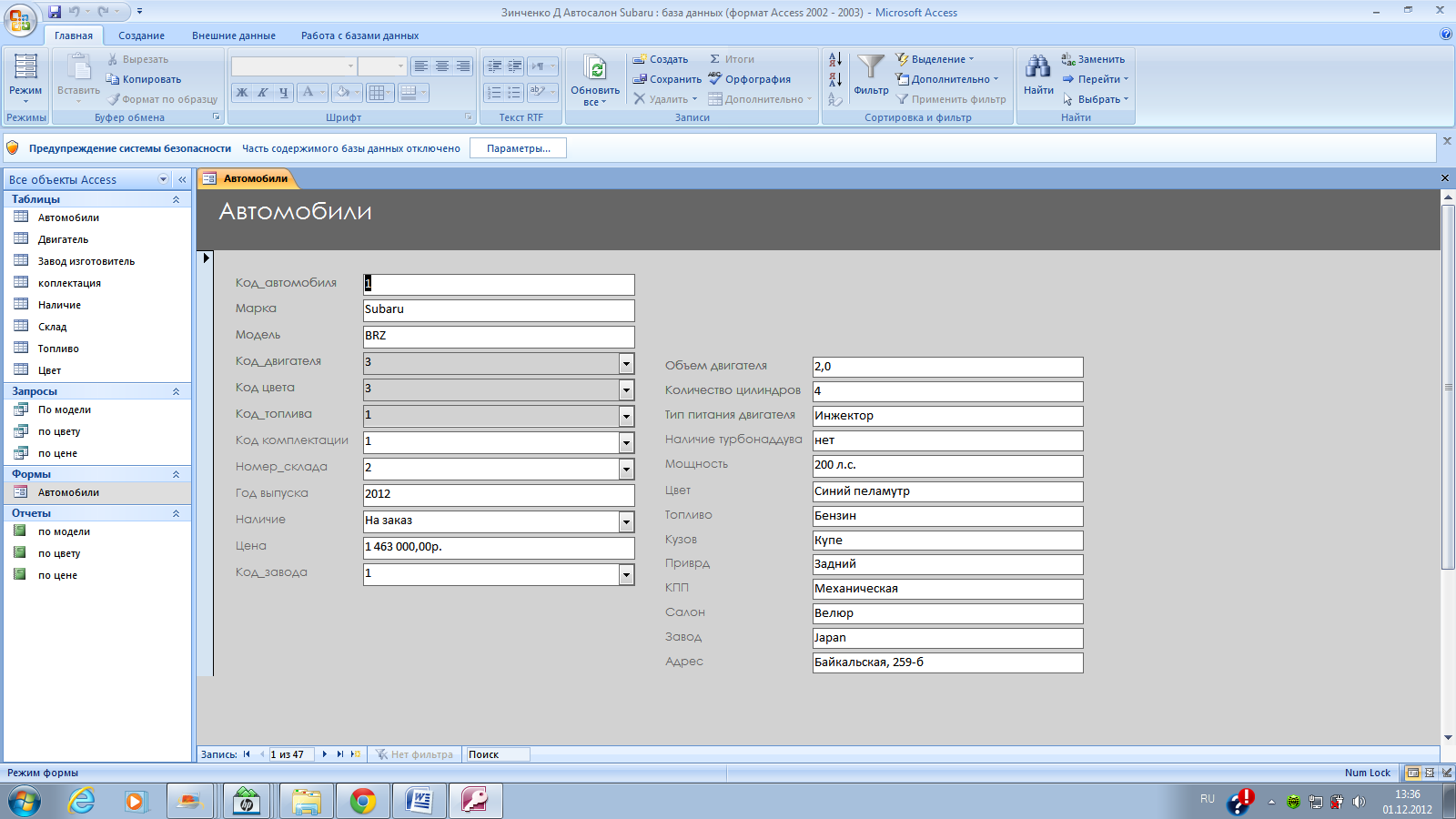Viewport: 1456px width, 819px height.
Task: Collapse the Запросы group
Action: pyautogui.click(x=176, y=391)
